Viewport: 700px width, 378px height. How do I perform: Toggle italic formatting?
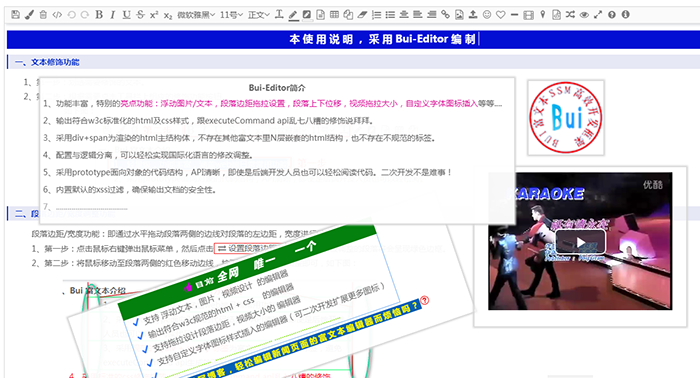(112, 15)
